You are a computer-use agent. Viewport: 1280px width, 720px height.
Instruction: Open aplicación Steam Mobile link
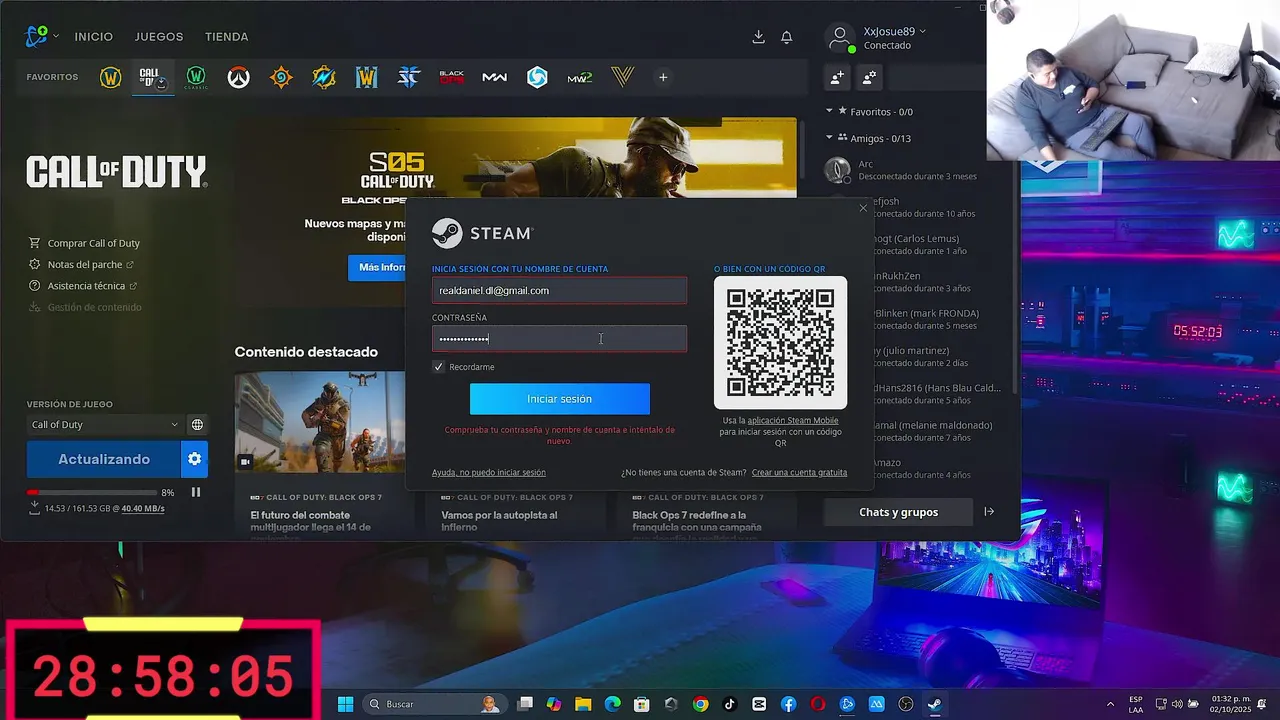[793, 421]
